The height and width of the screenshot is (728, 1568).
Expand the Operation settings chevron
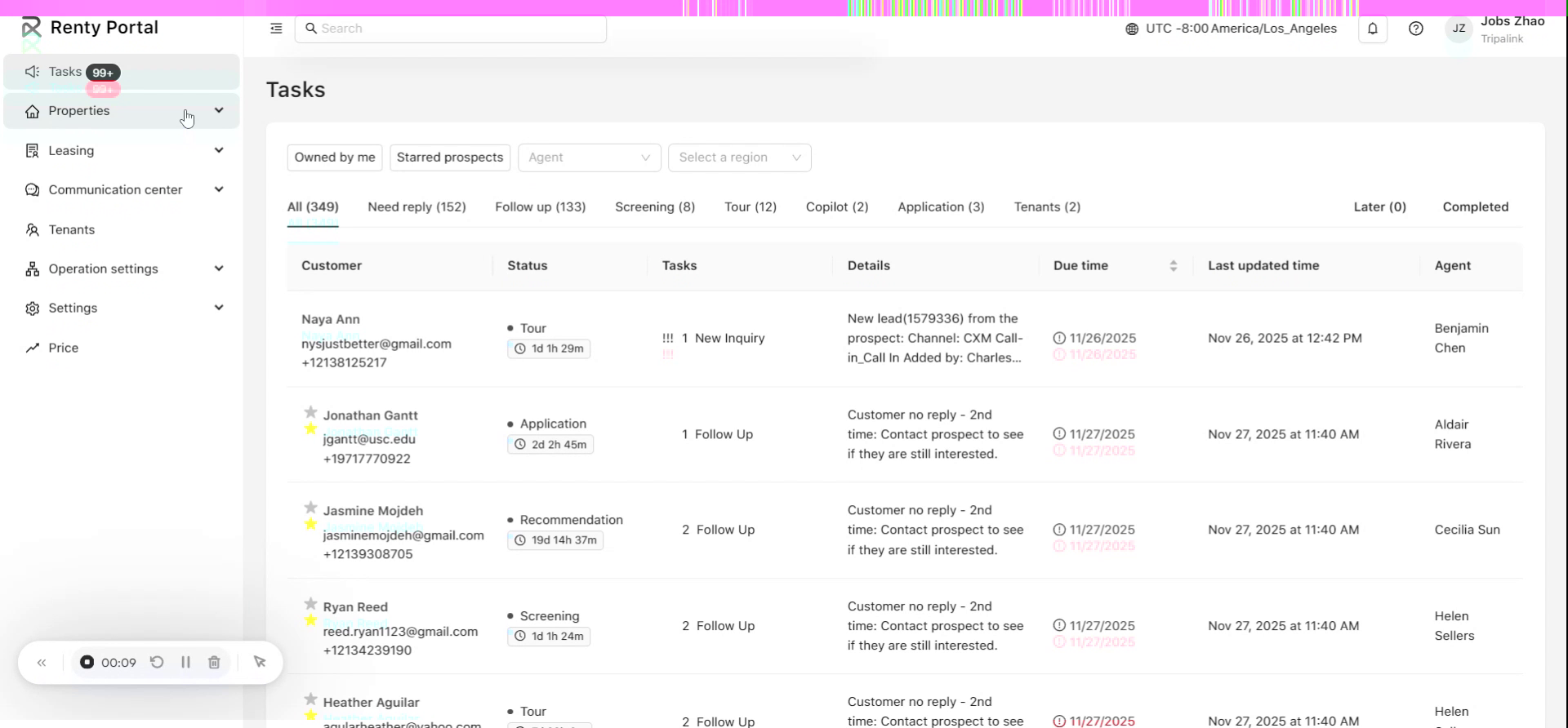click(x=219, y=269)
